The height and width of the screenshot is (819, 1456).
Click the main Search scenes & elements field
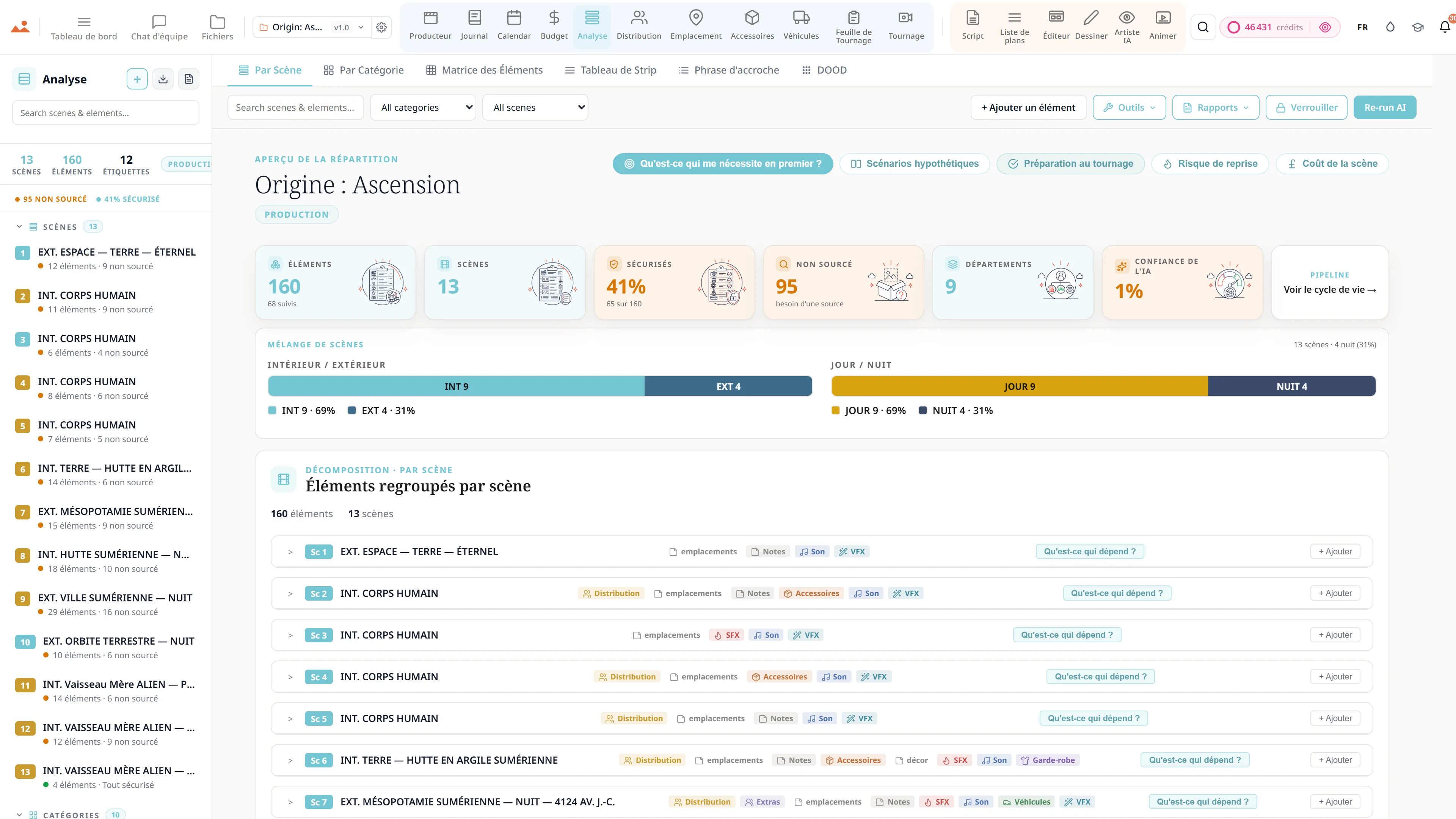295,107
